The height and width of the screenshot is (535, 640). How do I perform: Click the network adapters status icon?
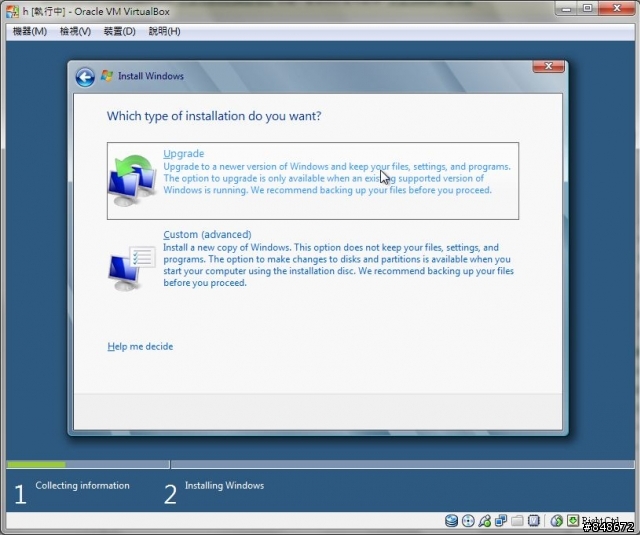click(501, 520)
